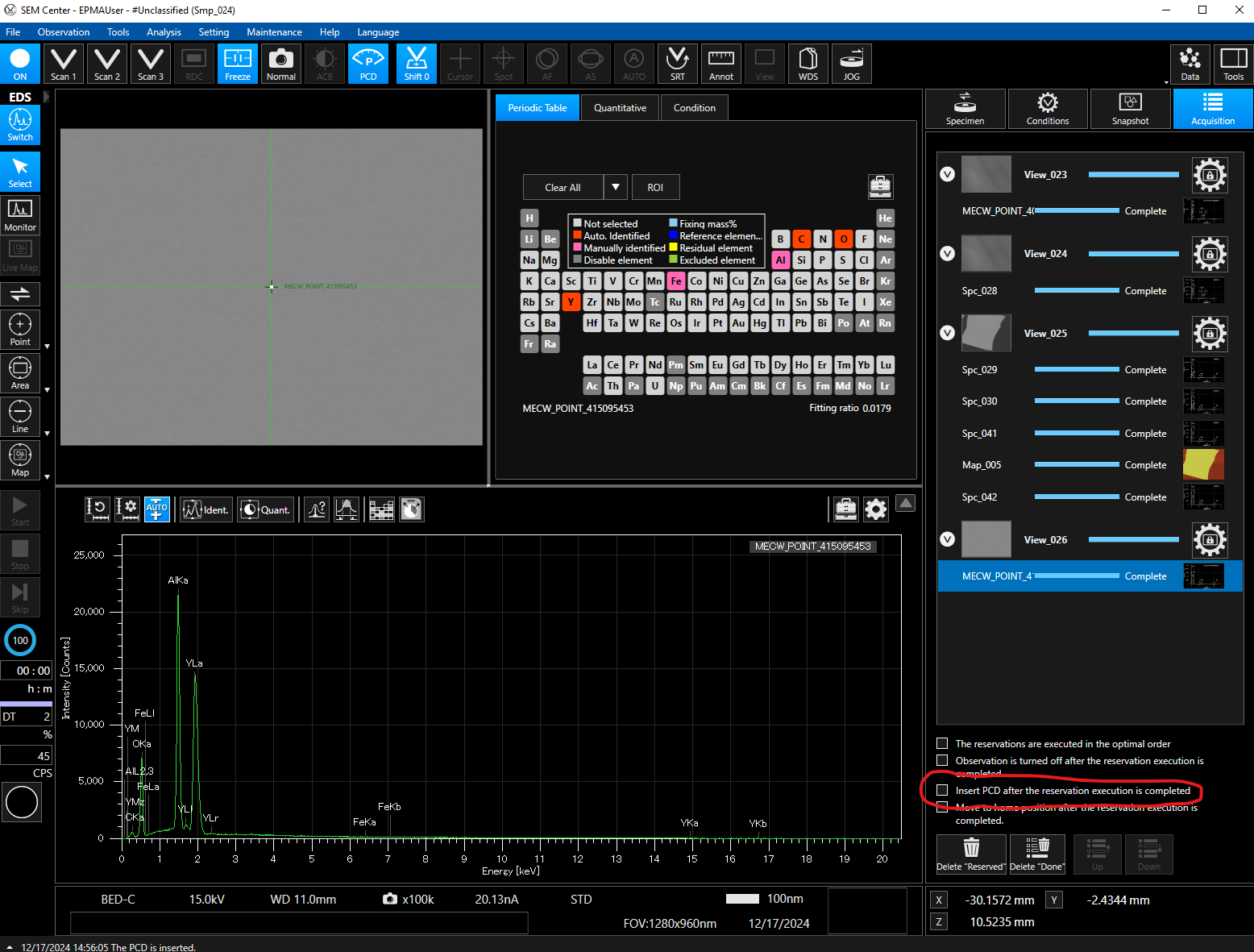Switch to the Quantitative tab

coord(620,108)
